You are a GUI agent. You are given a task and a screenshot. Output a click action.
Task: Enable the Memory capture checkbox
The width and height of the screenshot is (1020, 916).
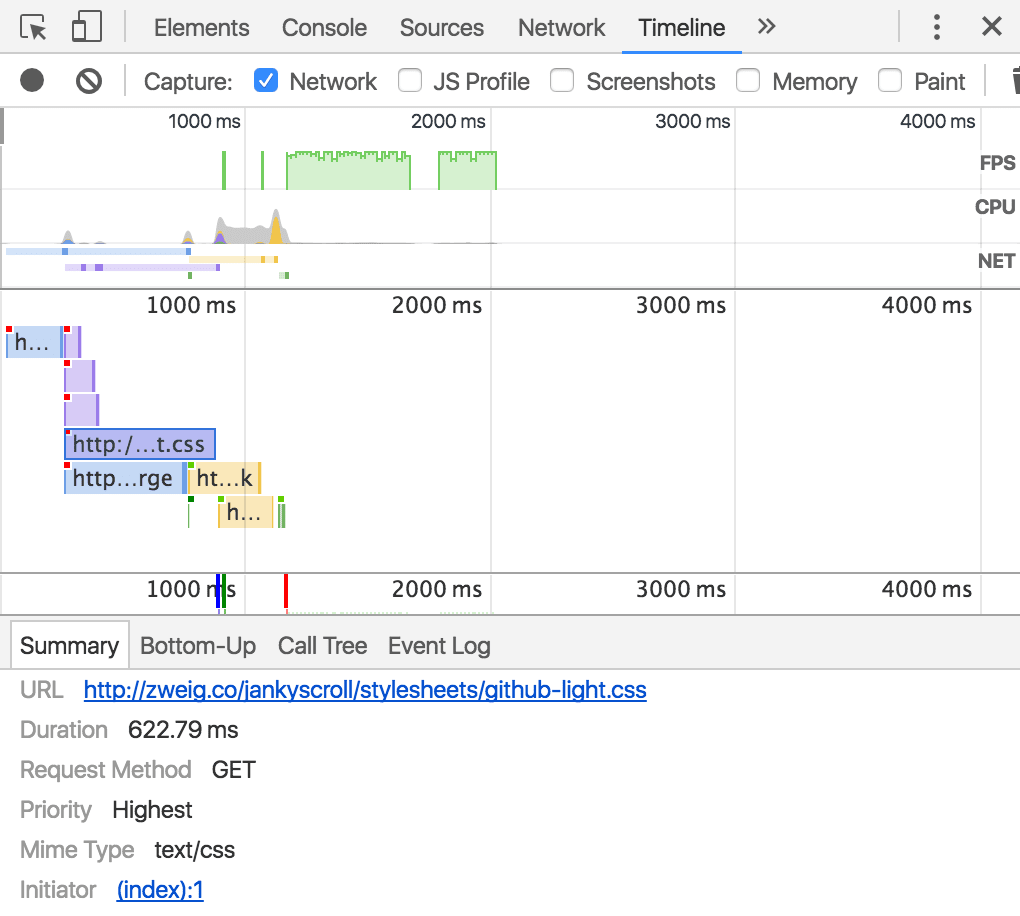point(748,81)
